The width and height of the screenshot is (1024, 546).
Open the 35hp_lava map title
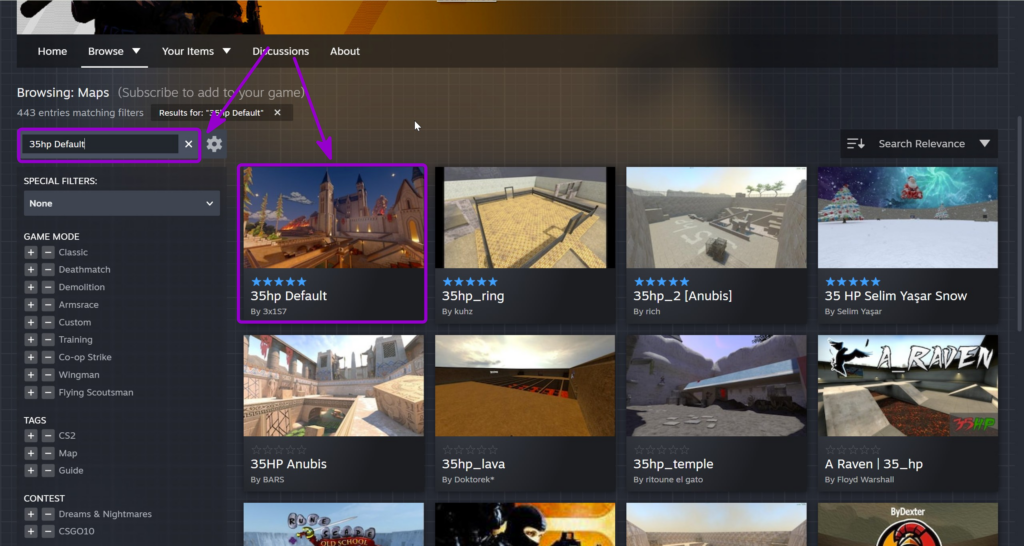coord(473,464)
